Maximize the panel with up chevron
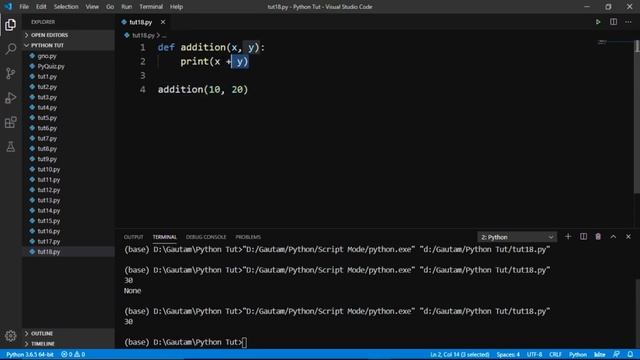The image size is (640, 360). 613,237
